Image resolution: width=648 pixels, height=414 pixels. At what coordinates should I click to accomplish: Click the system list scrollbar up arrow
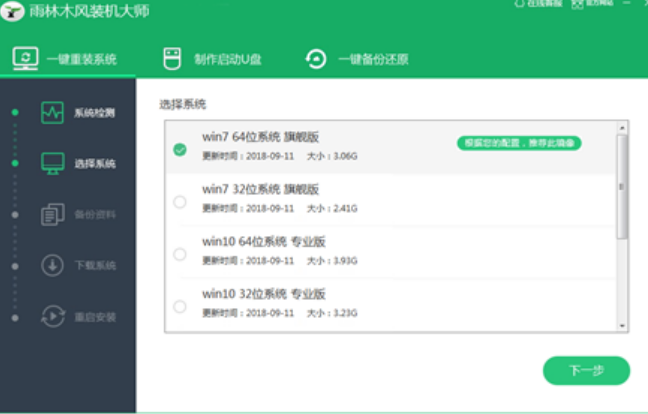622,128
